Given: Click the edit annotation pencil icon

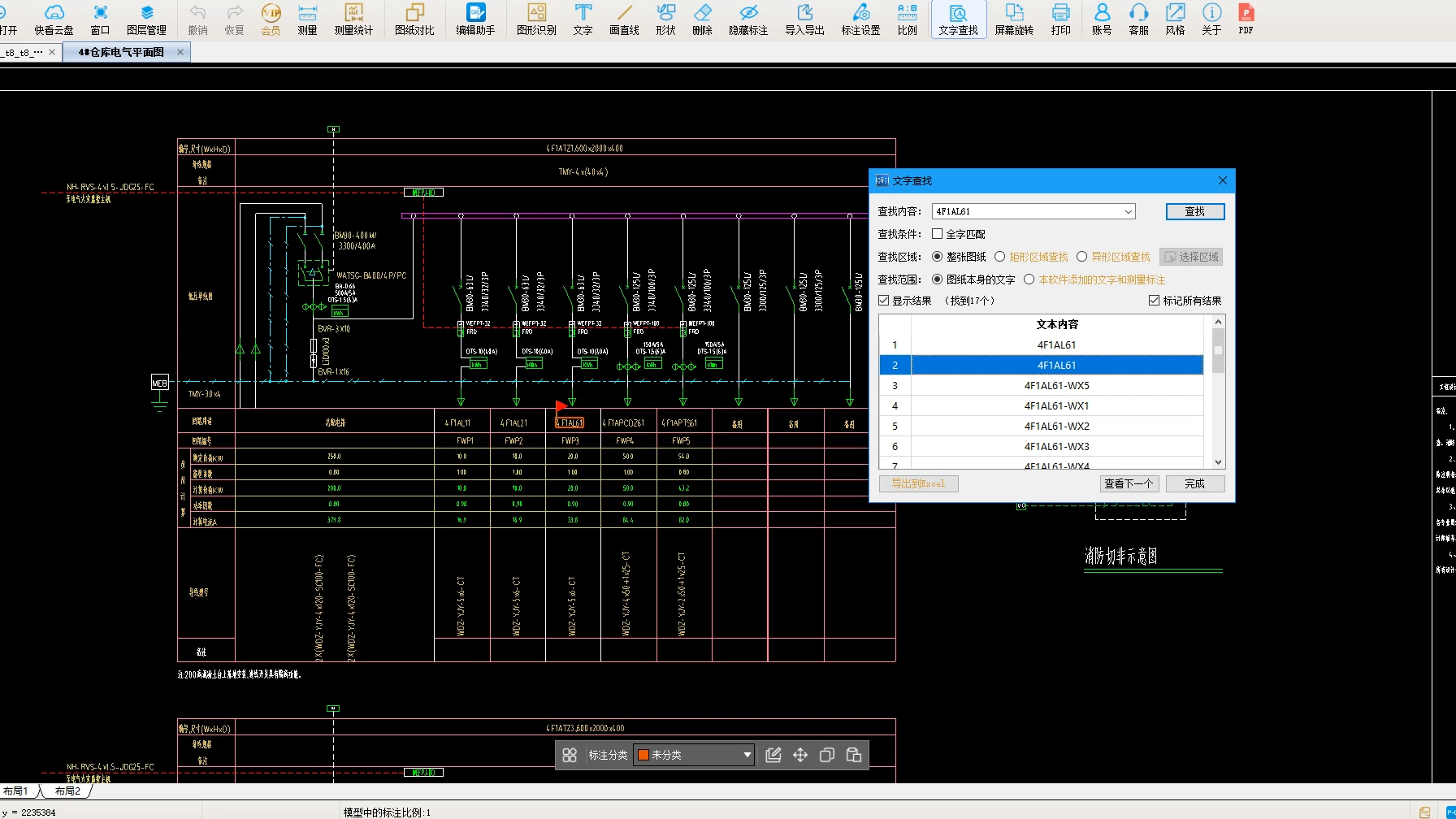Looking at the screenshot, I should pyautogui.click(x=773, y=755).
